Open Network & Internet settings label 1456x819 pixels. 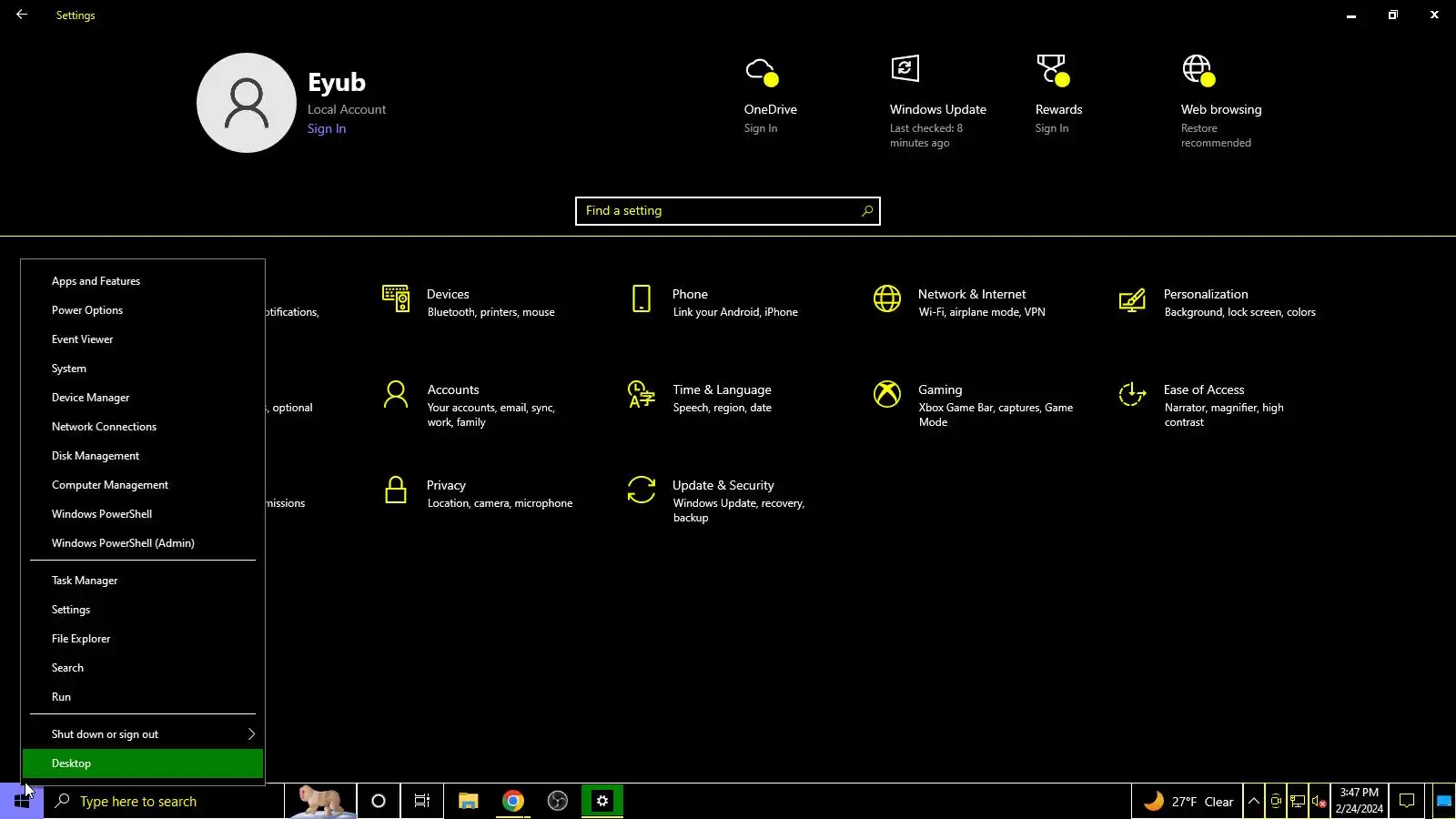point(972,294)
